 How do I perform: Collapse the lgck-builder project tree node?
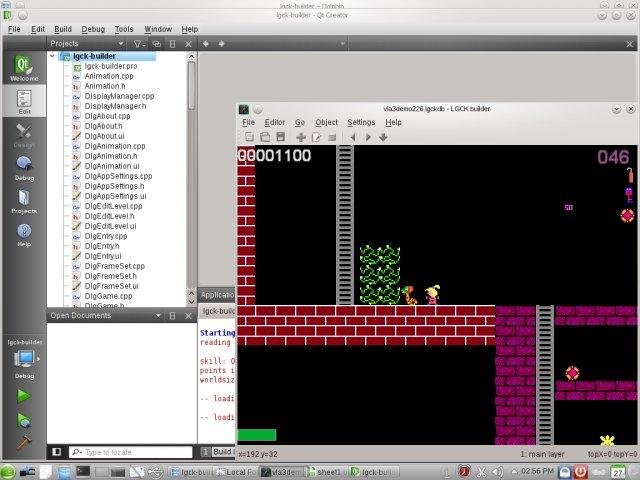52,56
